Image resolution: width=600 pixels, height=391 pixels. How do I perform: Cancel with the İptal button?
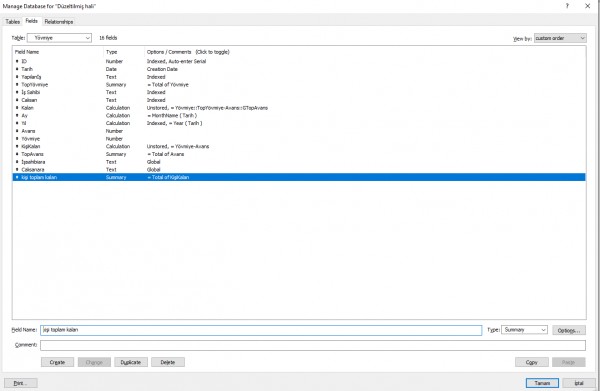(579, 383)
